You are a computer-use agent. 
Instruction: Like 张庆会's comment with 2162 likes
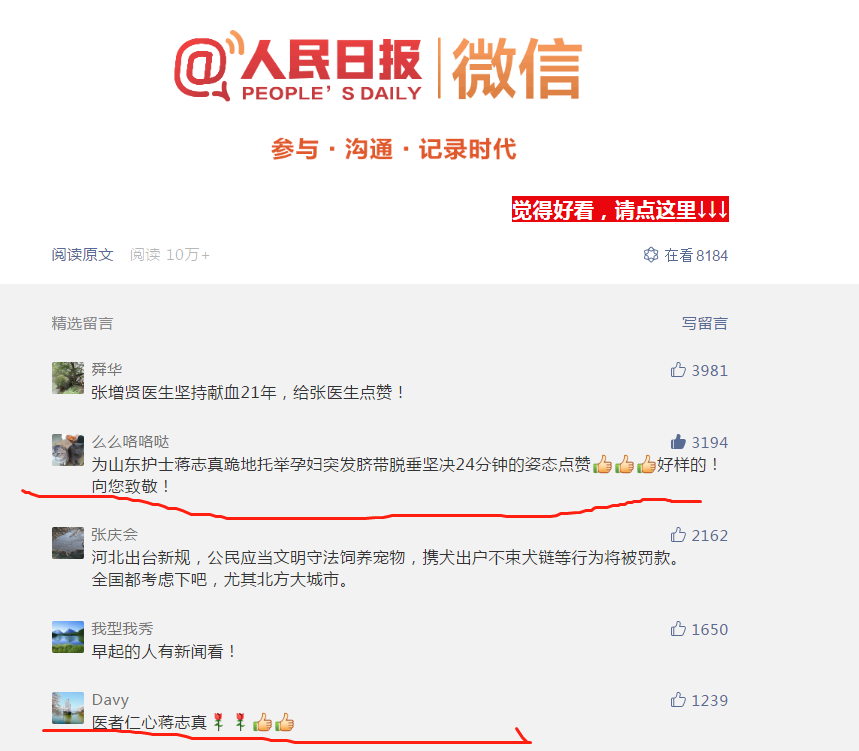(678, 535)
